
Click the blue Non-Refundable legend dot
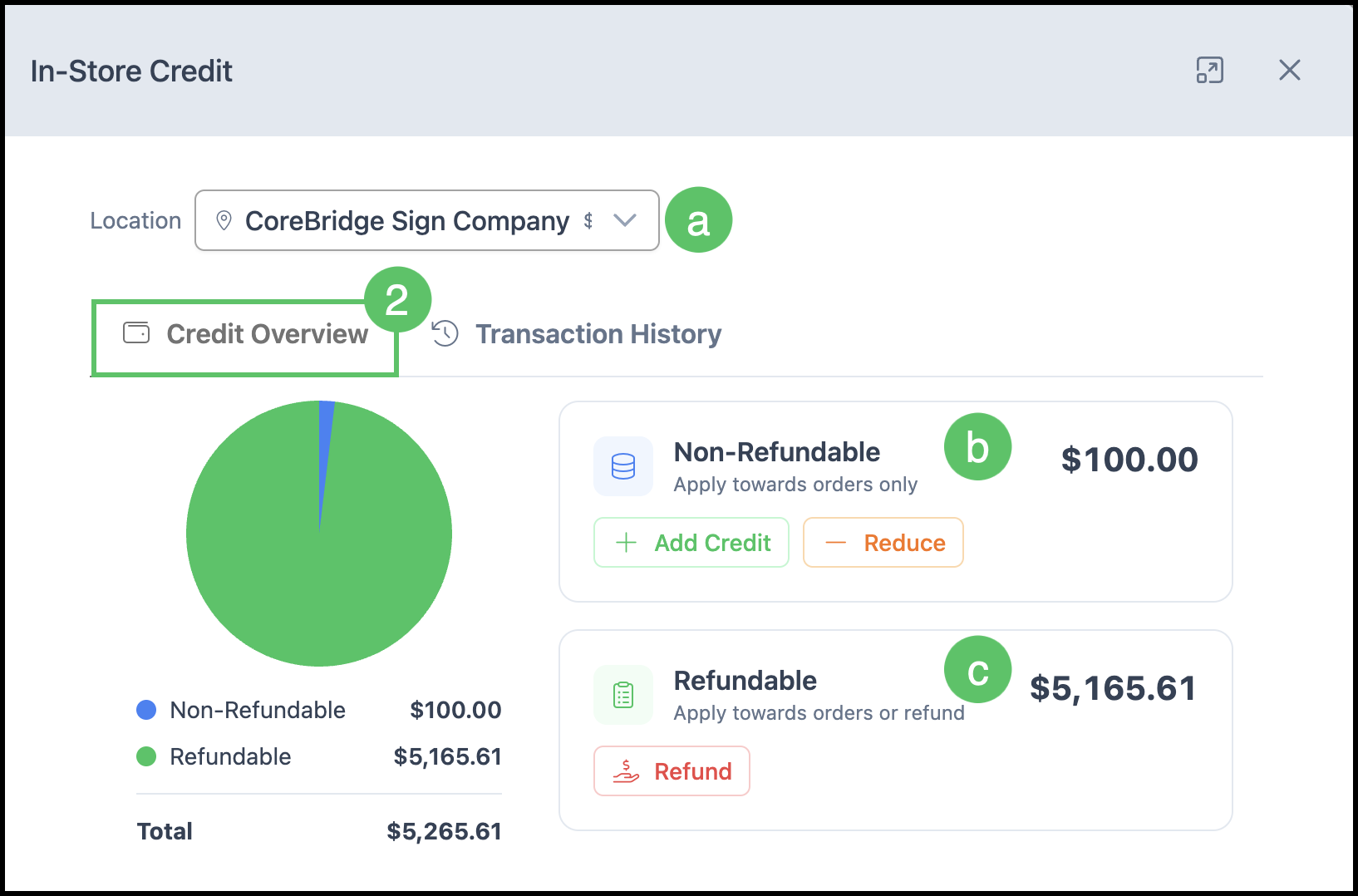pyautogui.click(x=146, y=710)
